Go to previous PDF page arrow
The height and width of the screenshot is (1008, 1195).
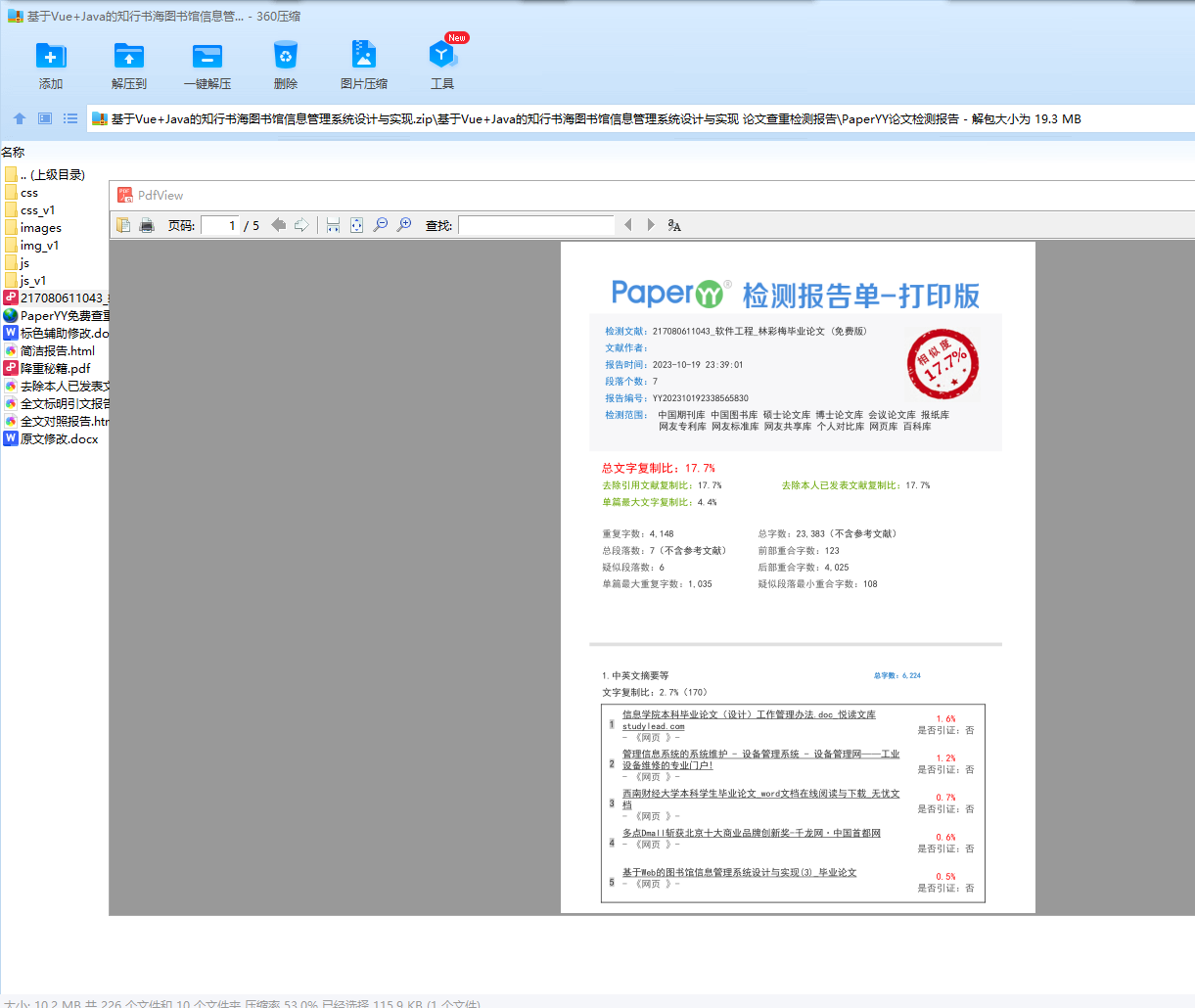(279, 225)
